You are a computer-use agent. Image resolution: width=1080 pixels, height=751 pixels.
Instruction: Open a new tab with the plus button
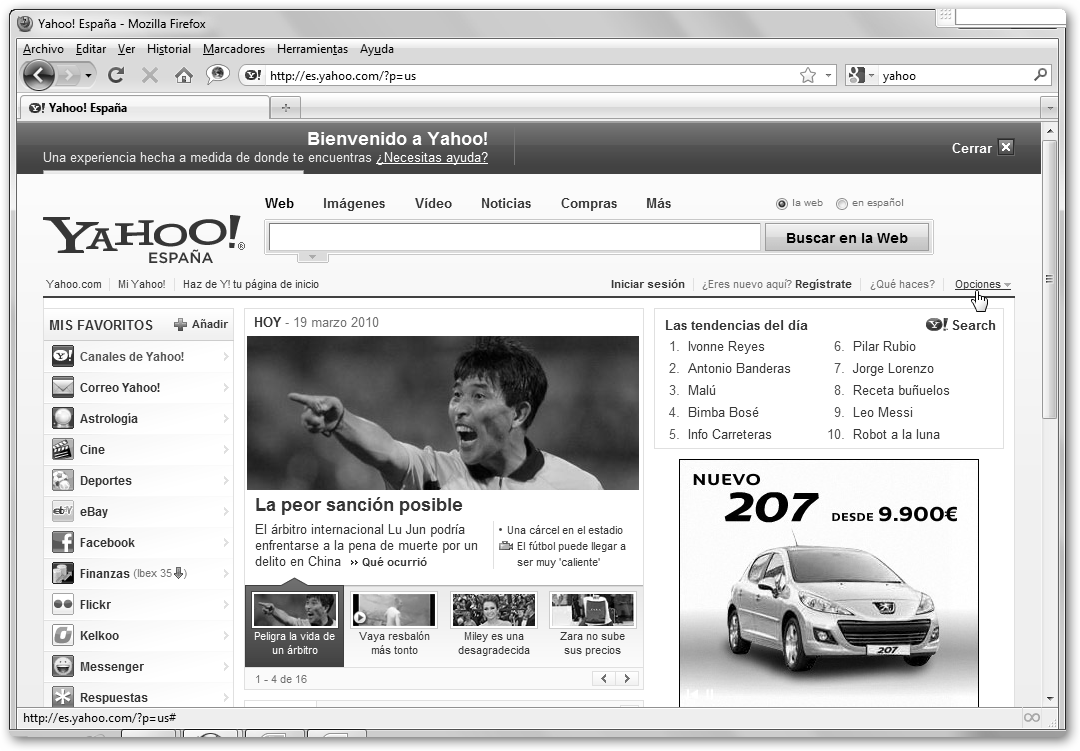click(x=286, y=108)
